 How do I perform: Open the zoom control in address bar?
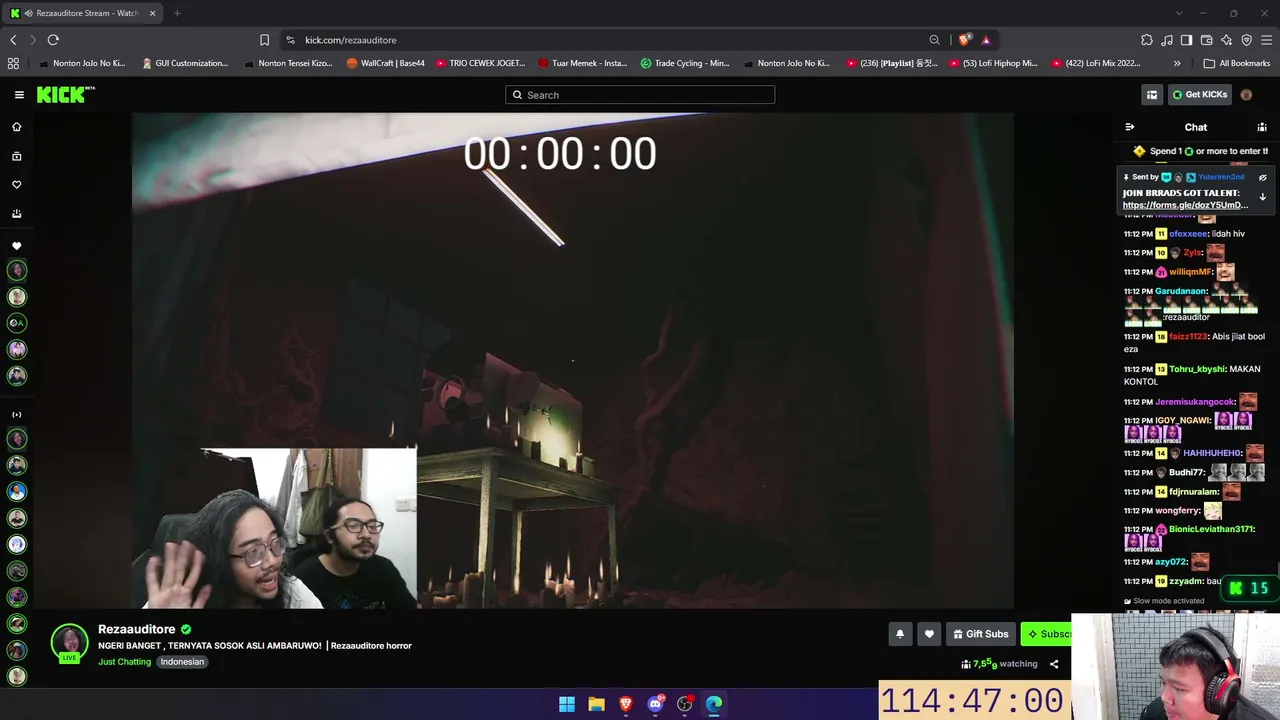934,40
